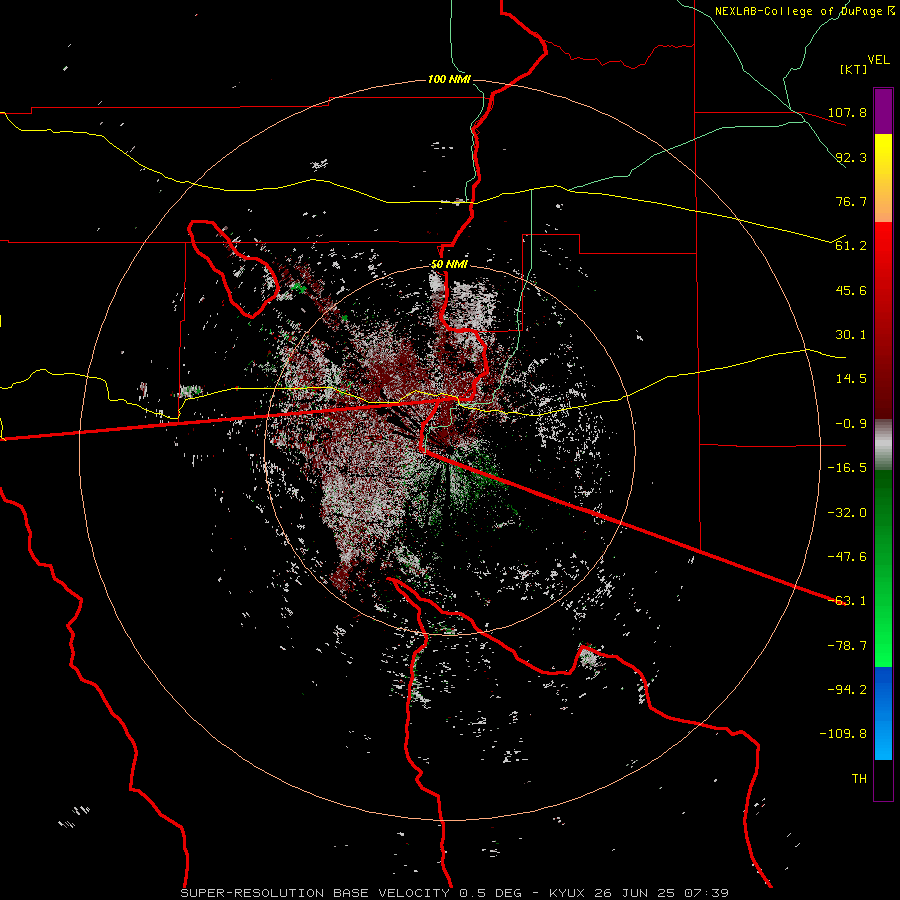
Task: Click the 14.5 velocity label
Action: tap(851, 379)
